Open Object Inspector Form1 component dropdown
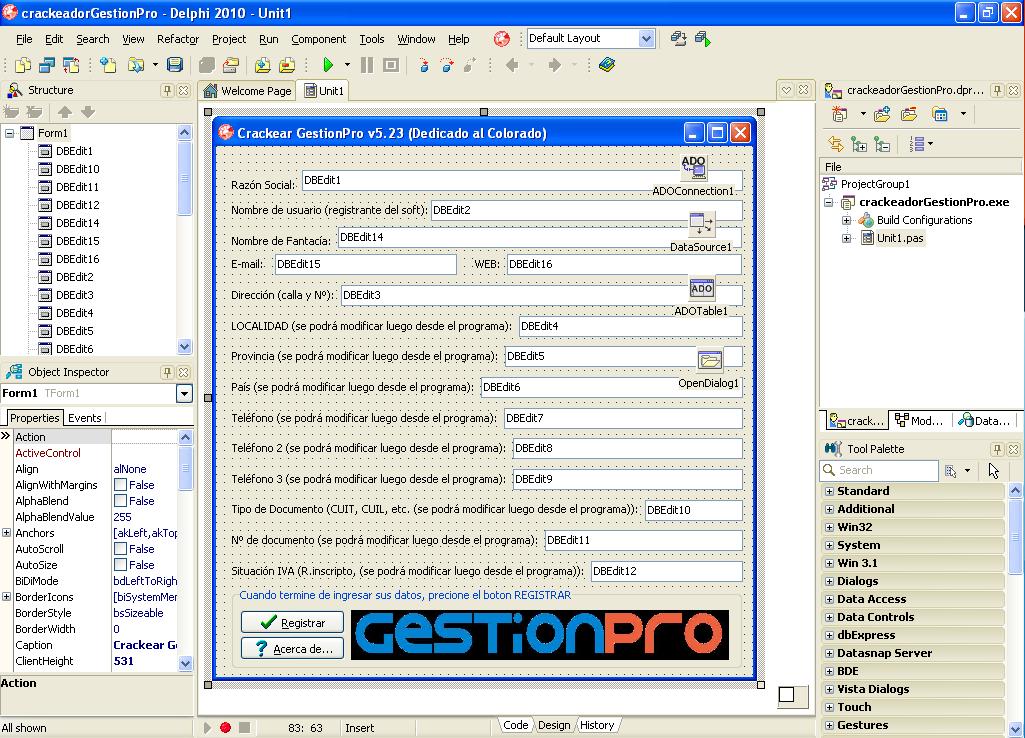Viewport: 1025px width, 738px height. point(184,394)
